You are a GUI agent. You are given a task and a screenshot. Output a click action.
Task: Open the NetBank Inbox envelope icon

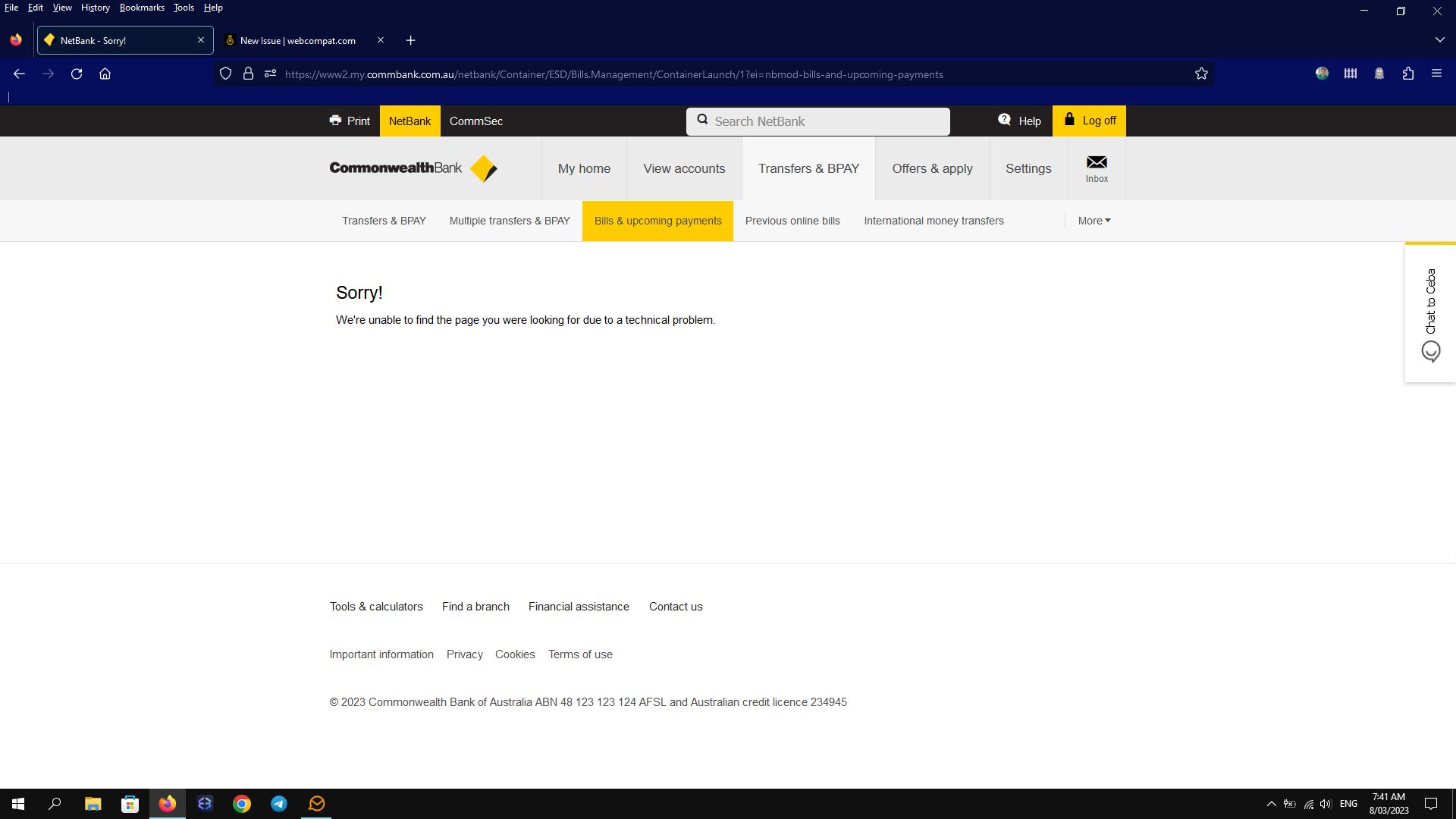point(1097,162)
